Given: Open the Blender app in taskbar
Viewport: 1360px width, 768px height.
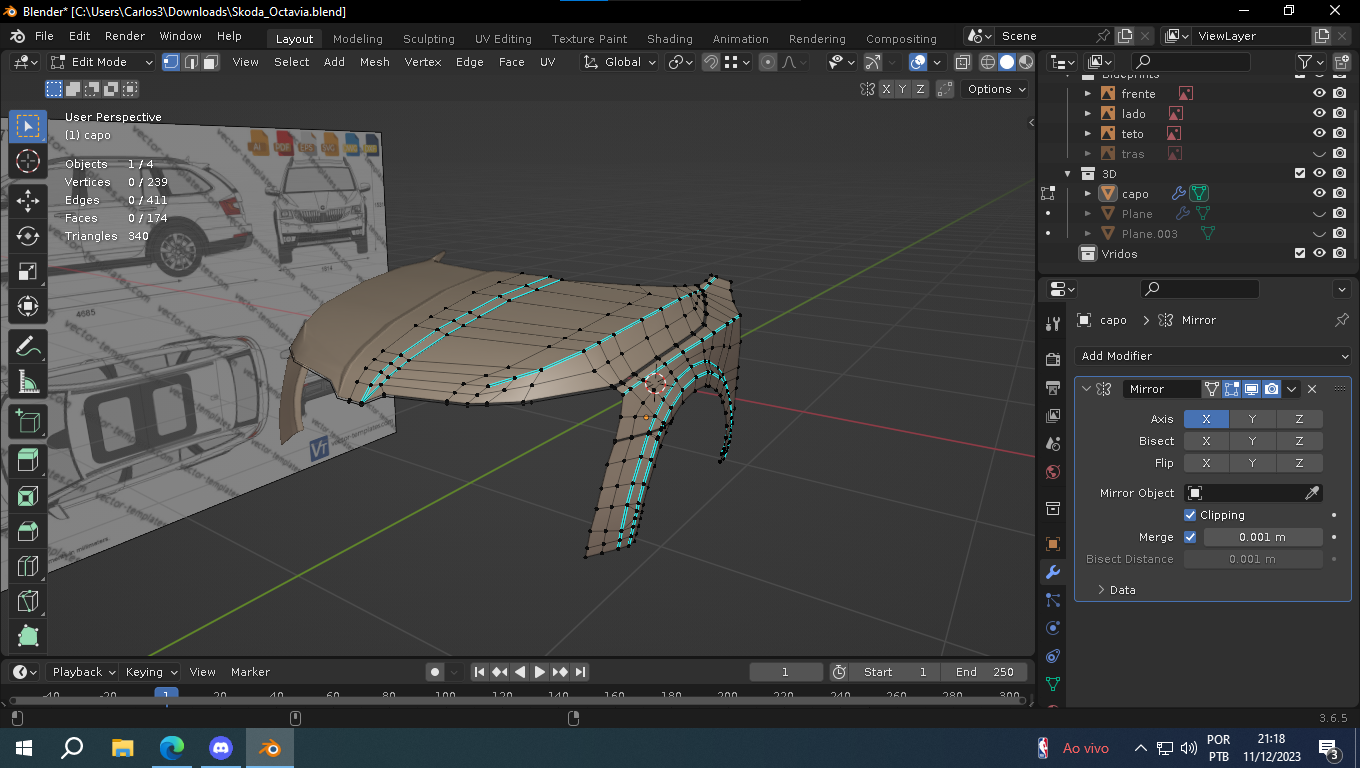Looking at the screenshot, I should (269, 748).
